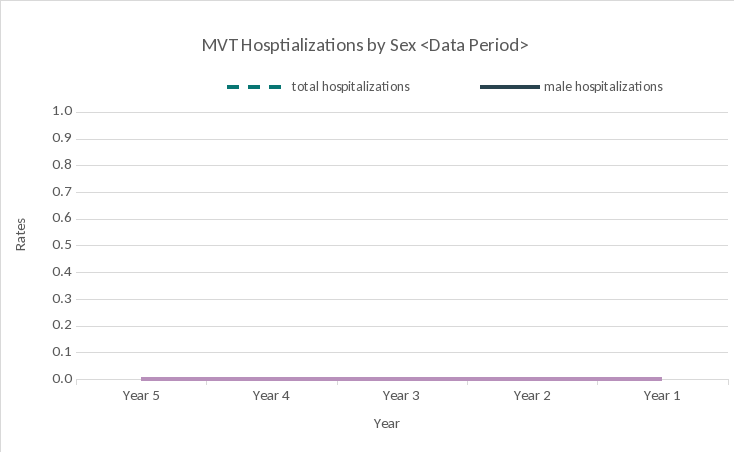The width and height of the screenshot is (734, 452).
Task: Click the 1.0 value axis label
Action: (x=63, y=111)
